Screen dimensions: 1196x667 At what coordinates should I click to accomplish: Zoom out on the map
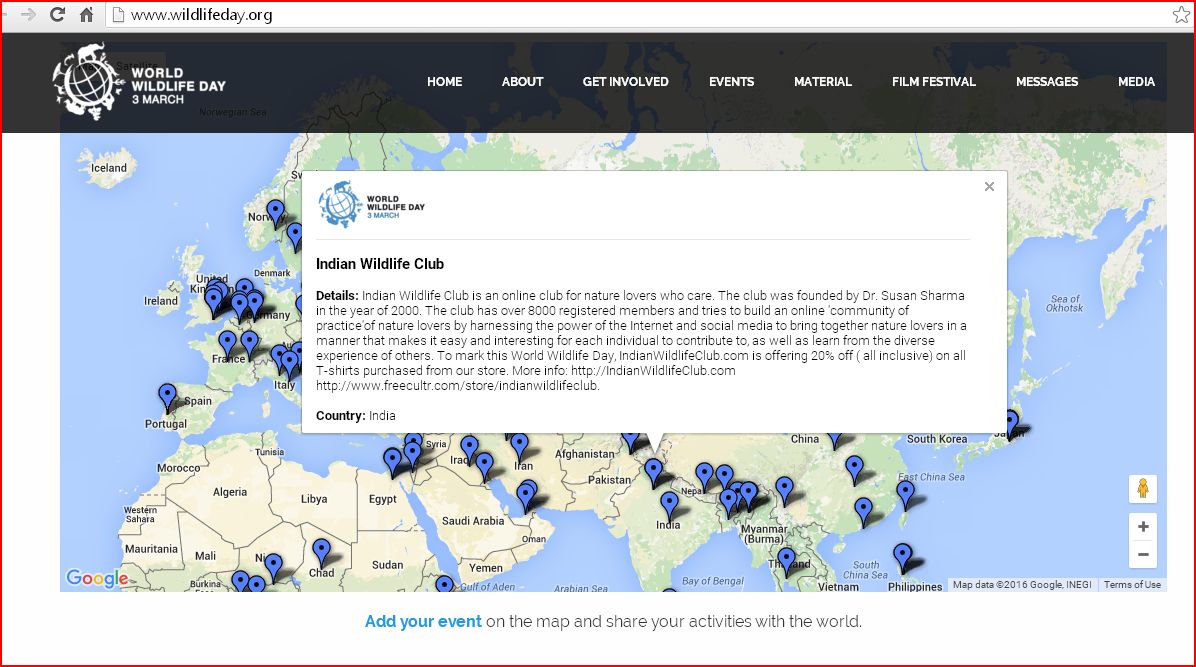(1142, 554)
